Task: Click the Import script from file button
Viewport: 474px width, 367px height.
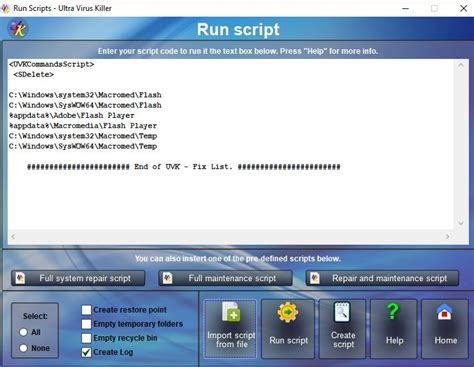Action: [230, 329]
